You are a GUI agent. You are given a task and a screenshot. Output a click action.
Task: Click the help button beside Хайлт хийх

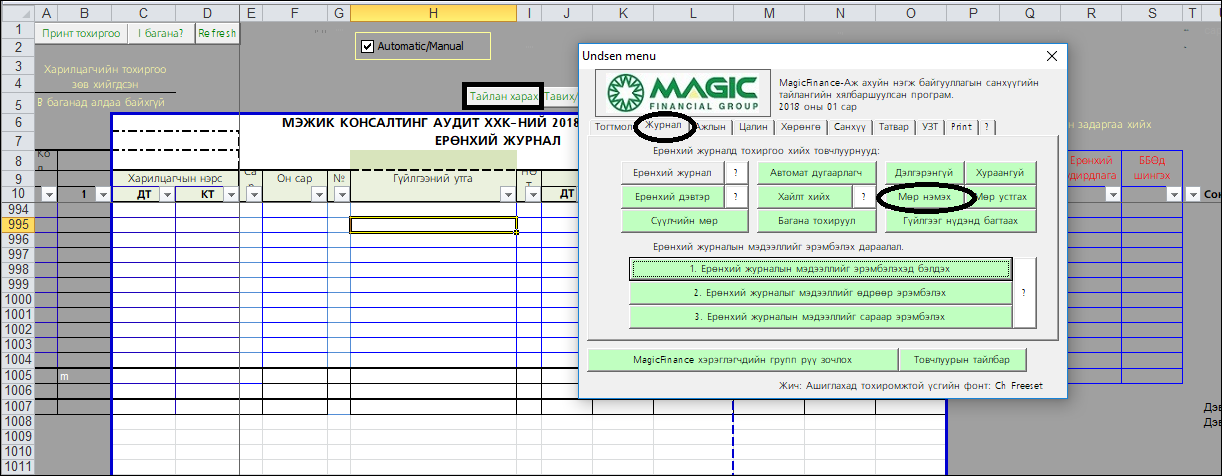[x=862, y=197]
